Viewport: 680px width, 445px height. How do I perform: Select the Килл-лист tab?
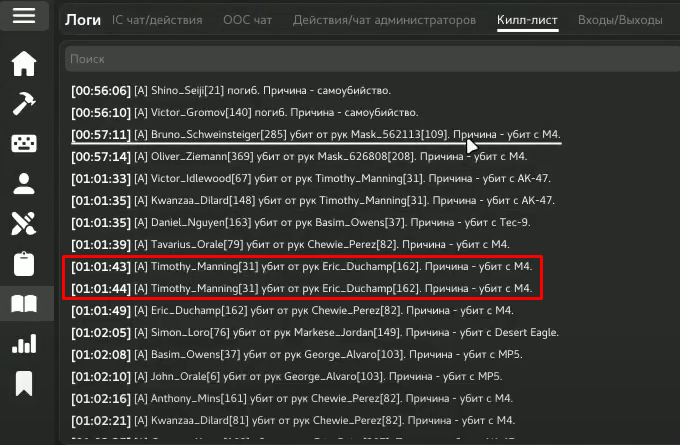click(x=527, y=20)
